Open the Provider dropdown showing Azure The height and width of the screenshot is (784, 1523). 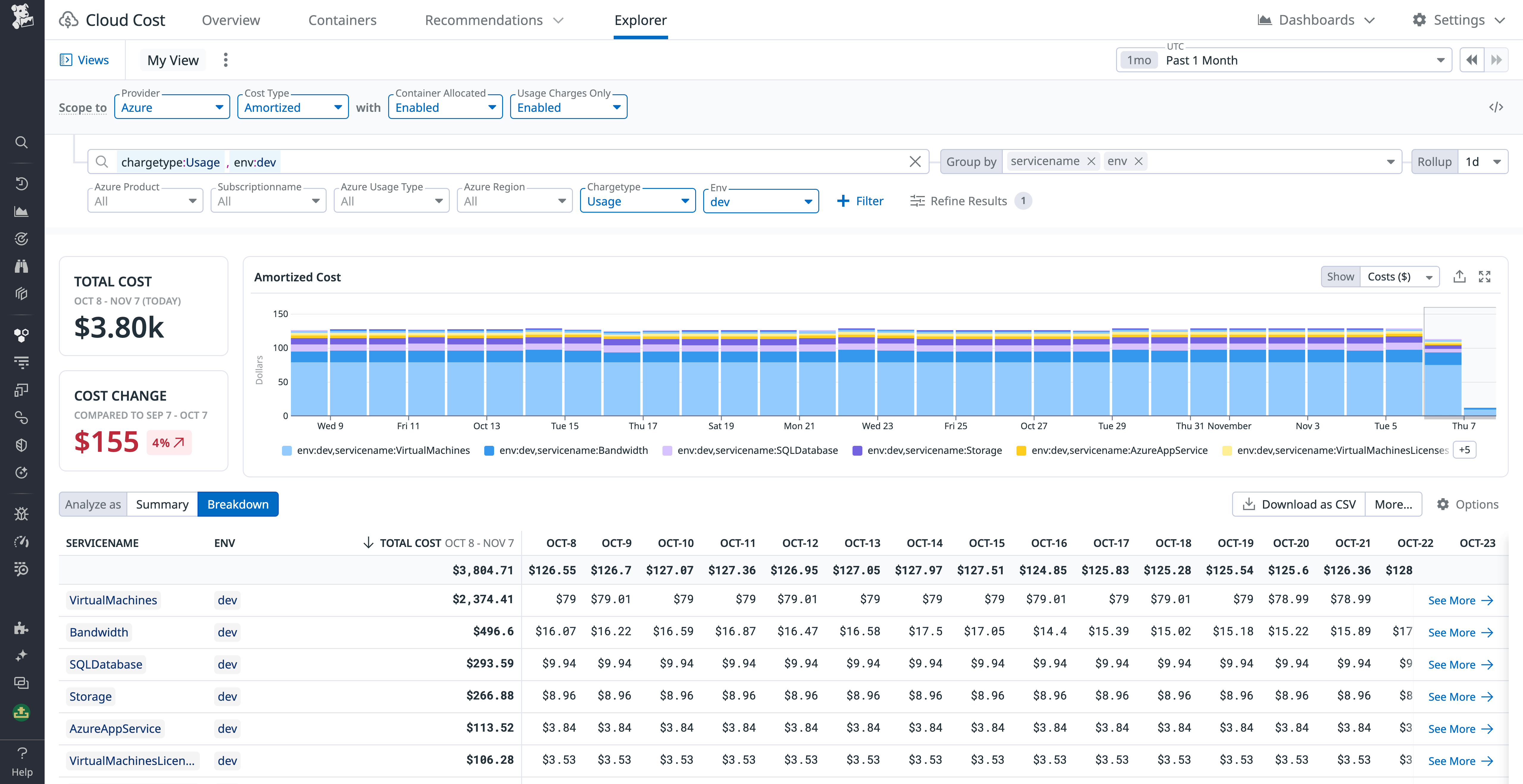(x=171, y=107)
